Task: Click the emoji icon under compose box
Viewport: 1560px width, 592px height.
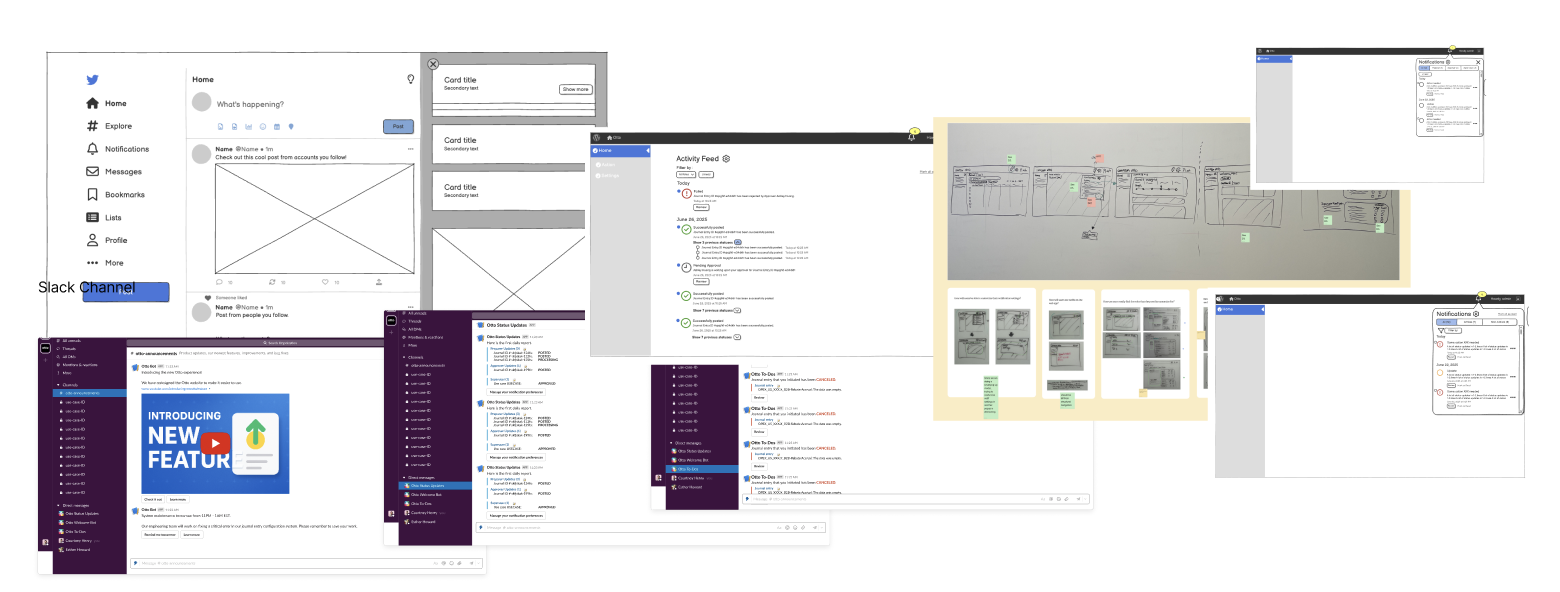Action: point(263,127)
